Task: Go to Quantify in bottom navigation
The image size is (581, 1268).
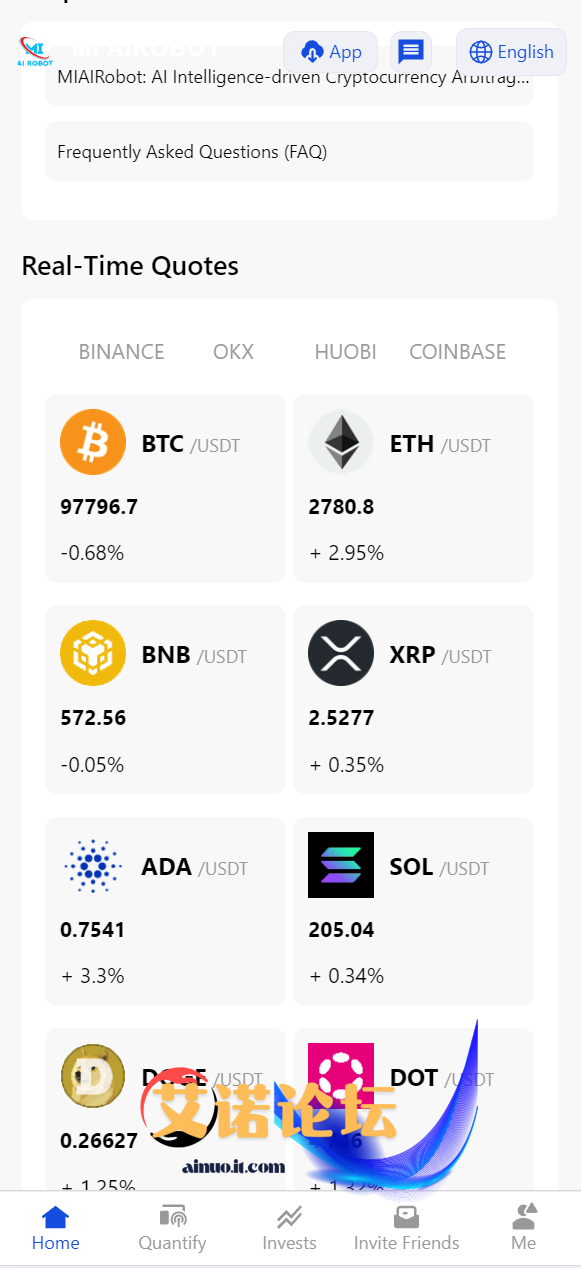Action: (x=173, y=1229)
